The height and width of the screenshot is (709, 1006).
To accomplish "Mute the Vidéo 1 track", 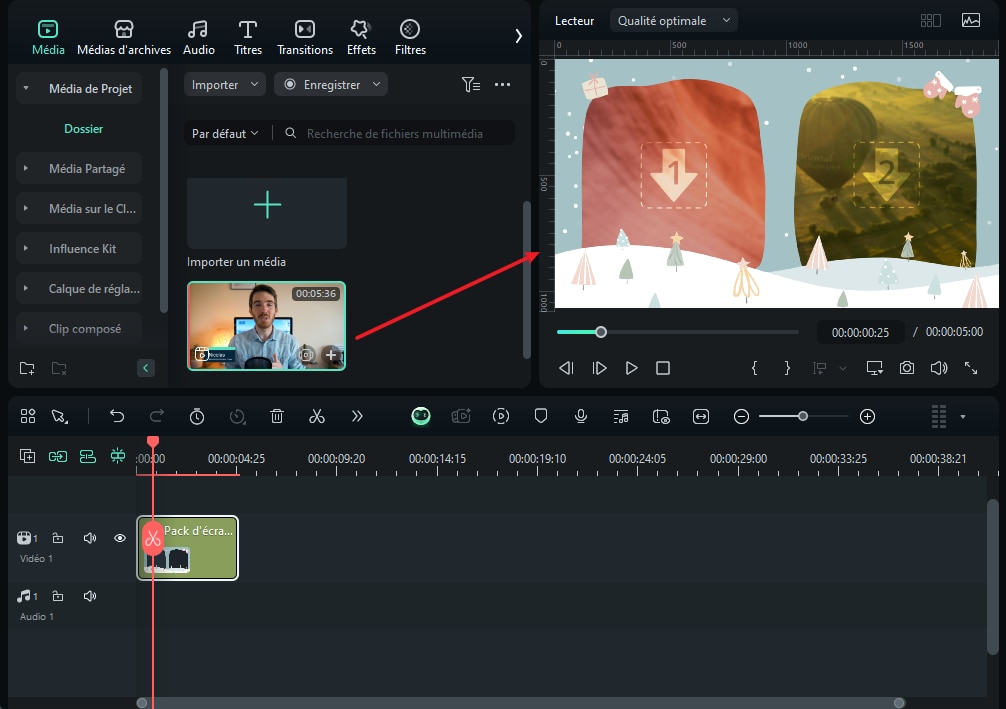I will [90, 538].
